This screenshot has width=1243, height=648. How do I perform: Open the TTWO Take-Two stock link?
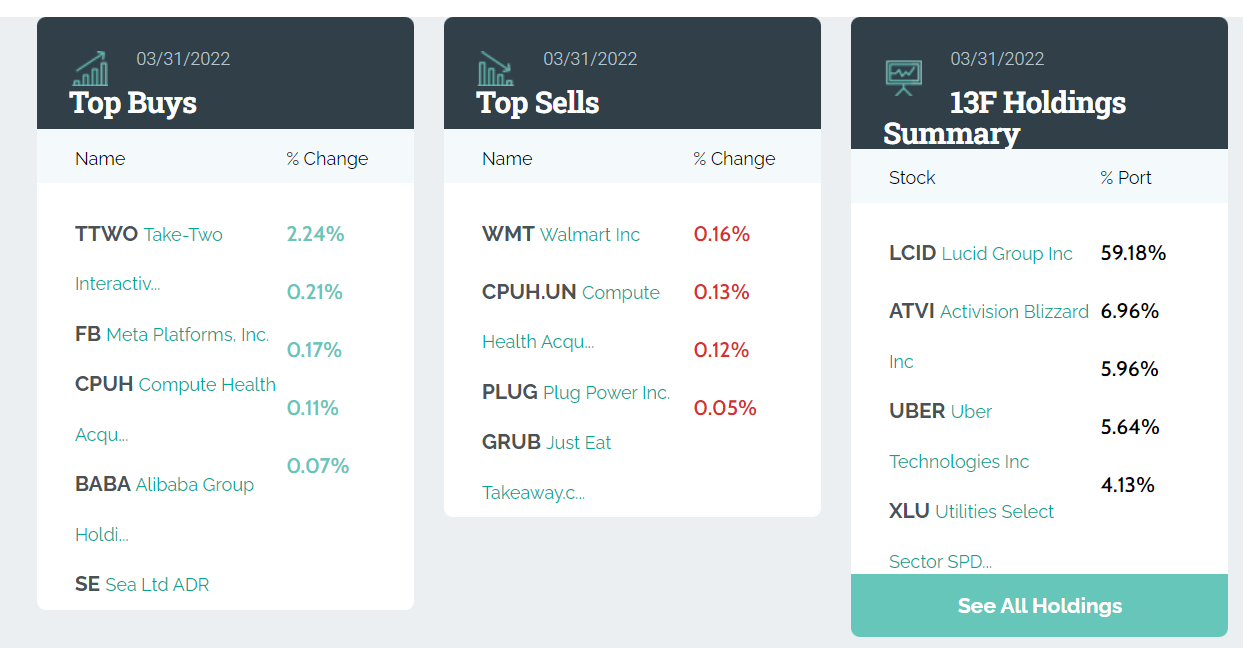point(149,235)
